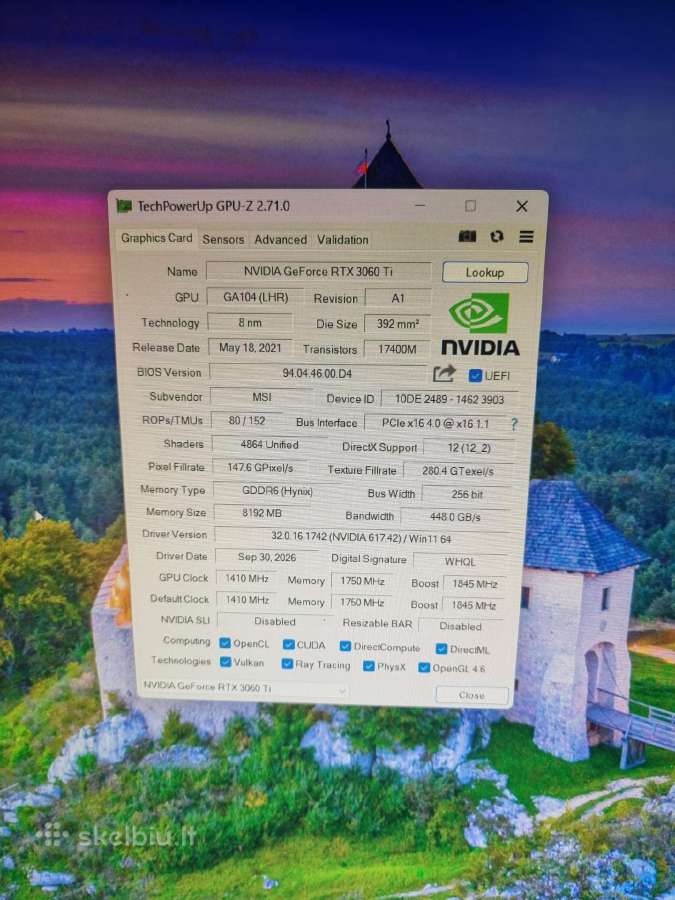The height and width of the screenshot is (900, 675).
Task: Click the GPU Clock row Boost 1845 MHz
Action: click(475, 584)
